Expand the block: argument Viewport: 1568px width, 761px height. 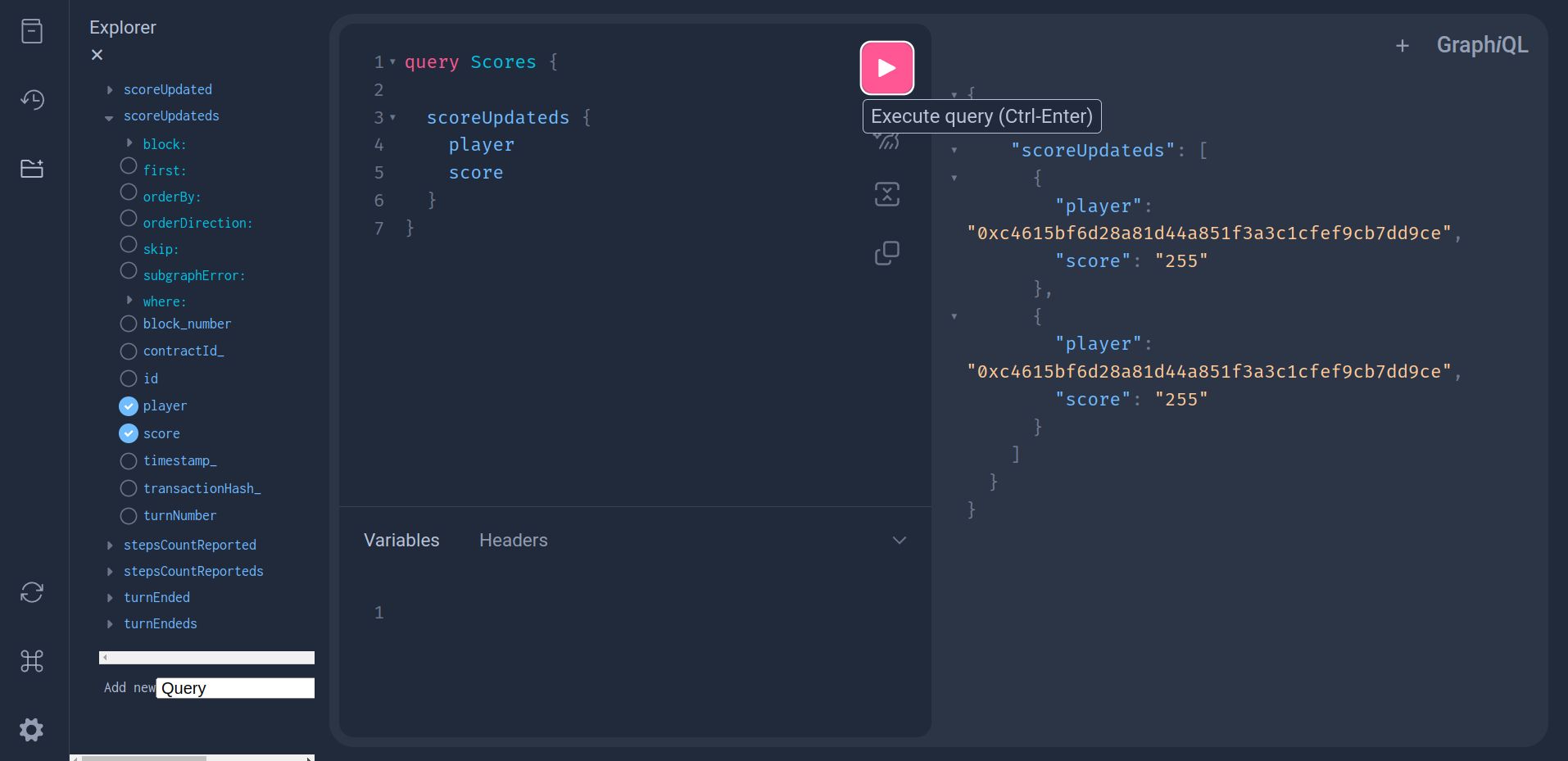coord(129,143)
